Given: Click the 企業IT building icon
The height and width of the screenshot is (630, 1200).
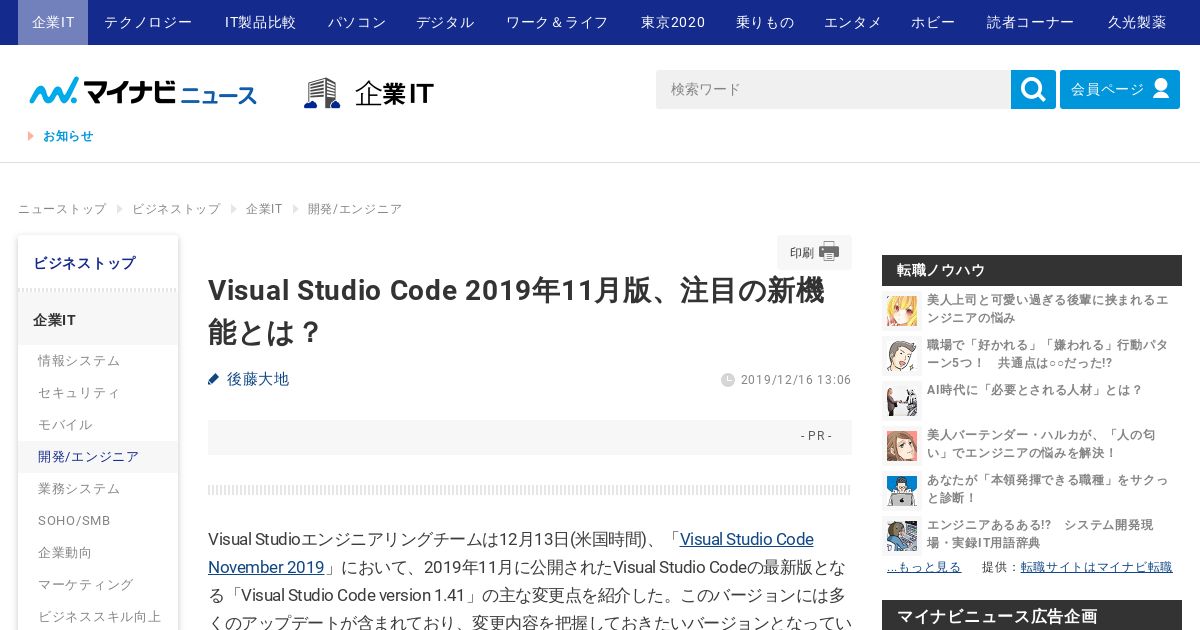Looking at the screenshot, I should pyautogui.click(x=322, y=93).
